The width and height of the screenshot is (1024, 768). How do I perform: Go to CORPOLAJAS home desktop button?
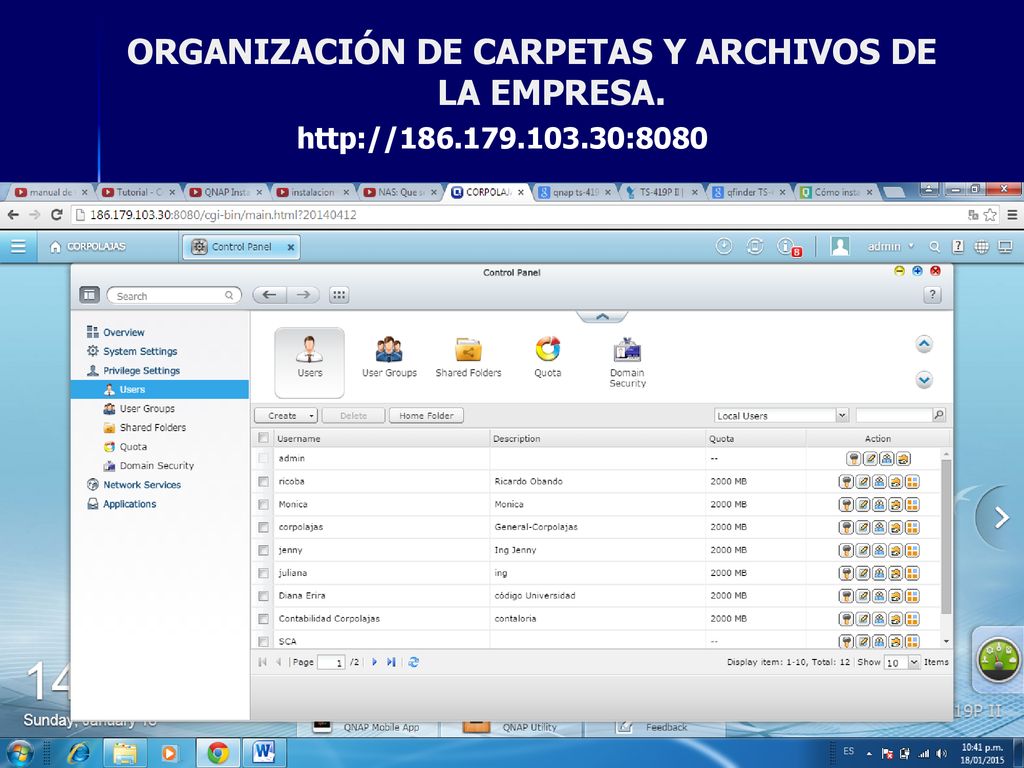tap(88, 247)
